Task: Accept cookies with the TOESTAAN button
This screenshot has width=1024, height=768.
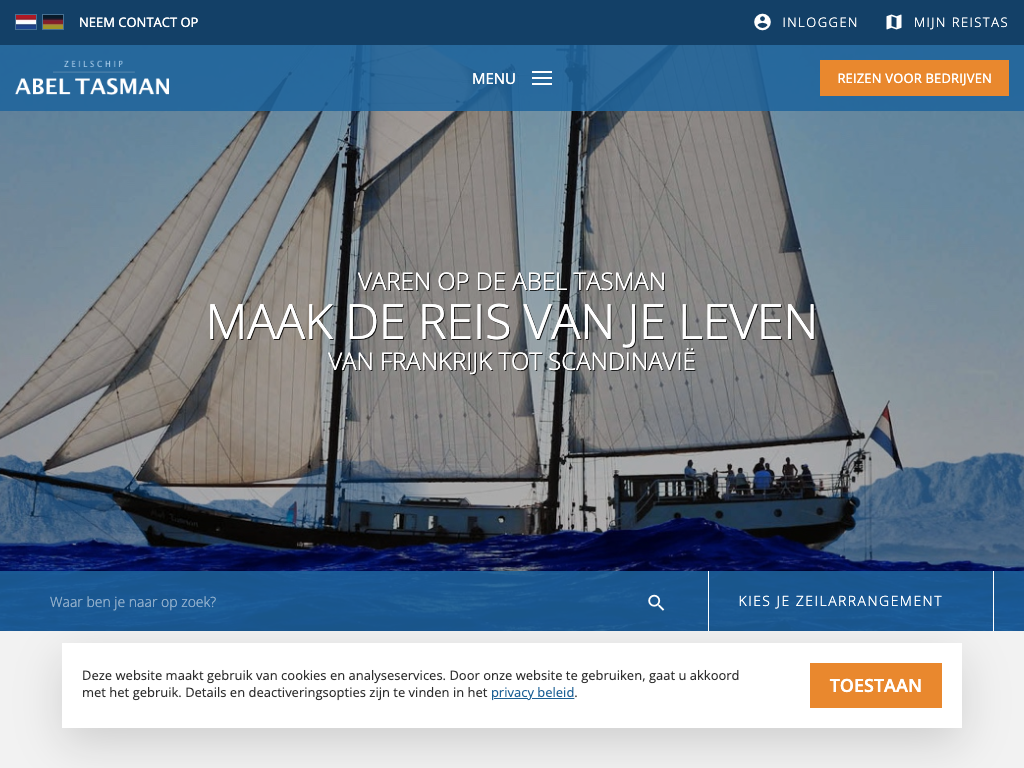Action: coord(876,685)
